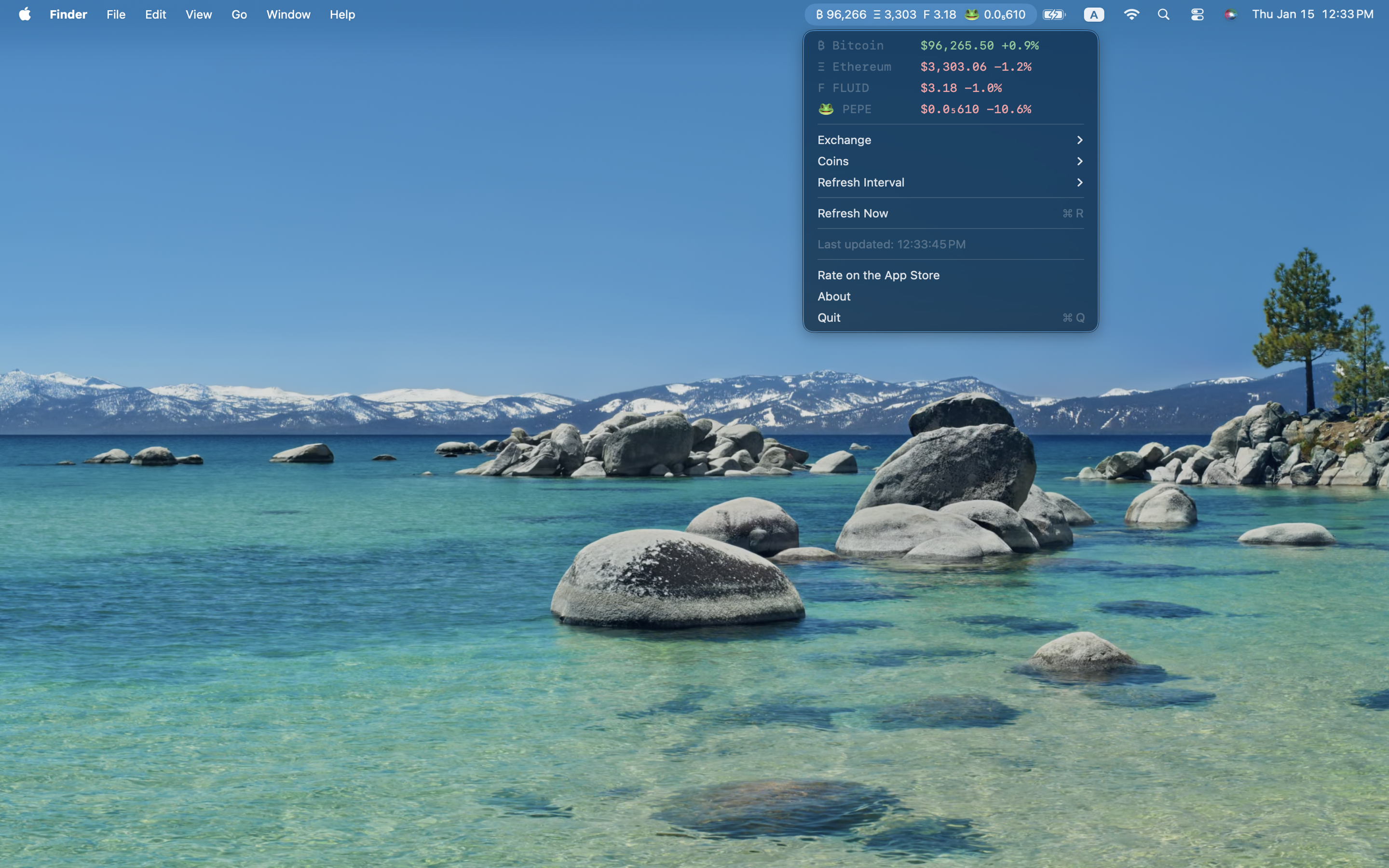
Task: Expand the Coins submenu
Action: click(x=950, y=162)
